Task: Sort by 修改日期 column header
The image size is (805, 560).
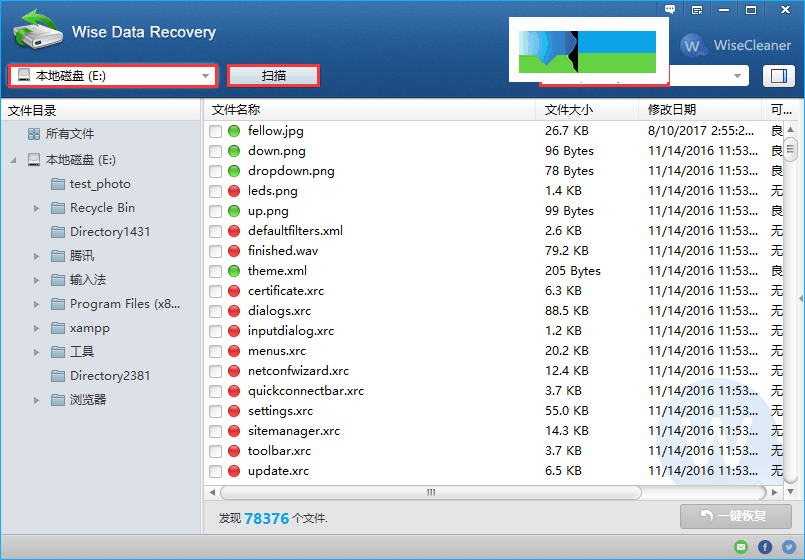Action: [x=700, y=109]
